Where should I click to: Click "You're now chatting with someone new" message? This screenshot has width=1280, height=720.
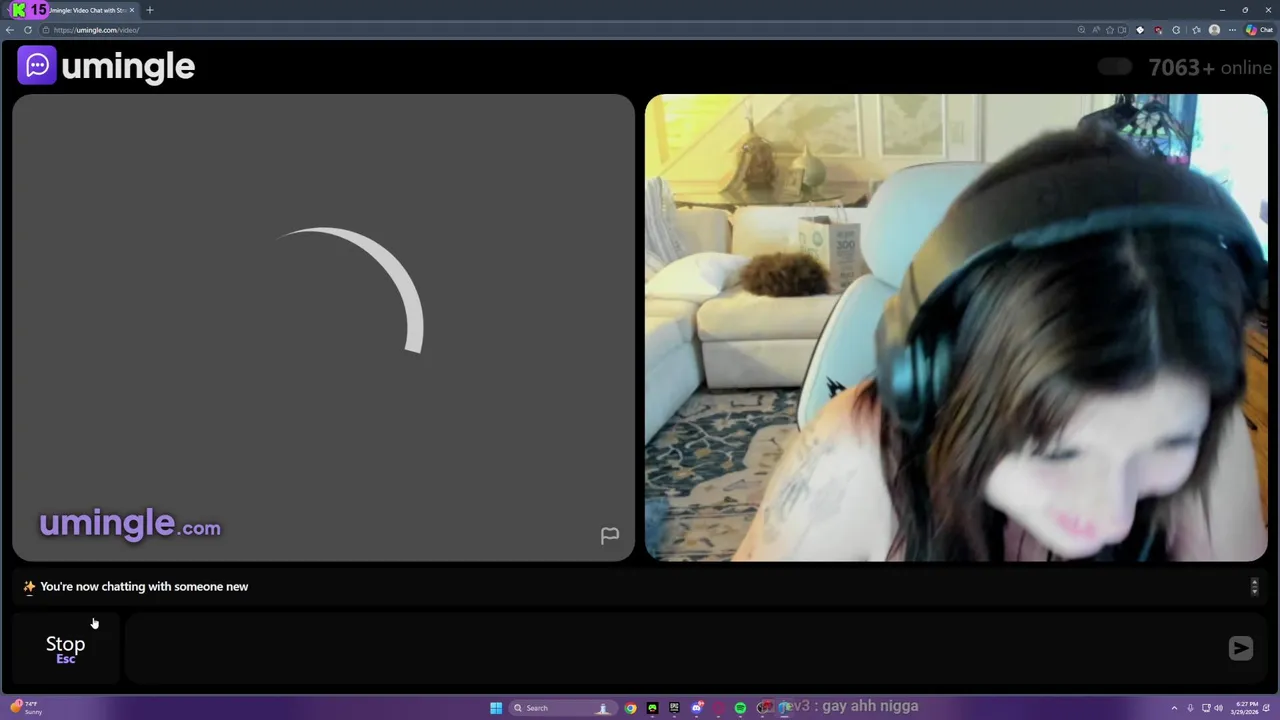pyautogui.click(x=144, y=587)
